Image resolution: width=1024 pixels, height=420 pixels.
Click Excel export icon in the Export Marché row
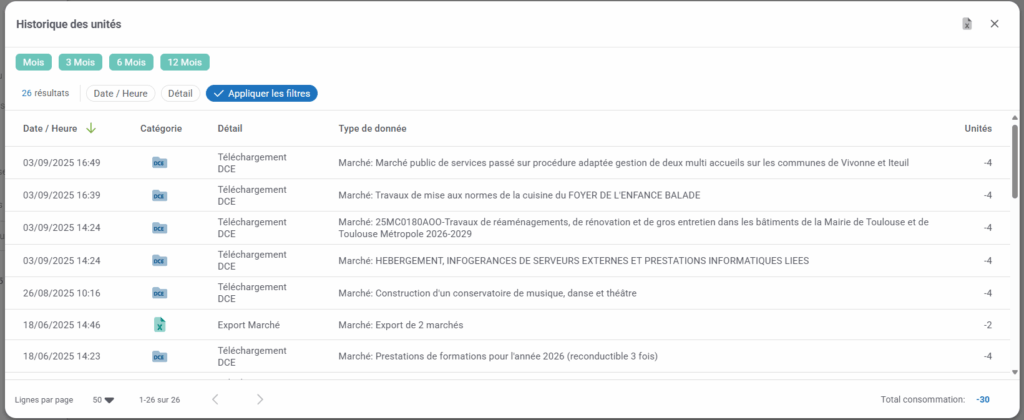159,324
